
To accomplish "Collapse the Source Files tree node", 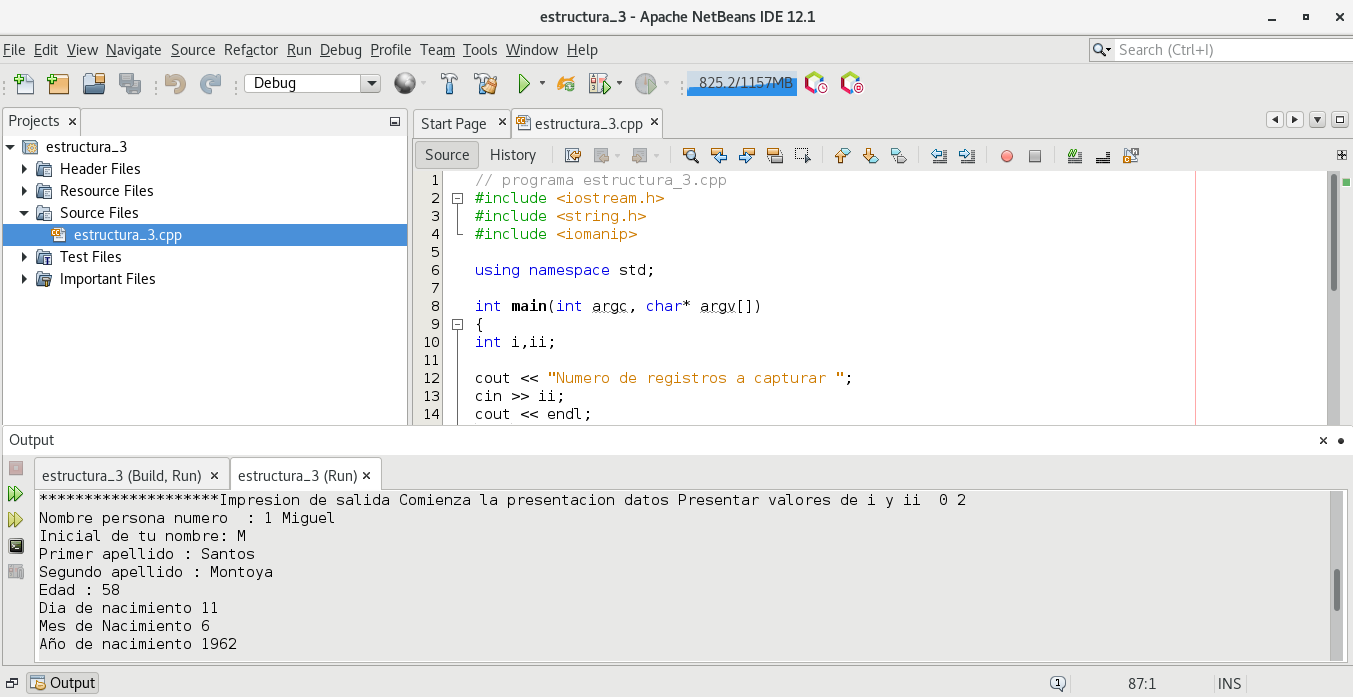I will click(24, 213).
